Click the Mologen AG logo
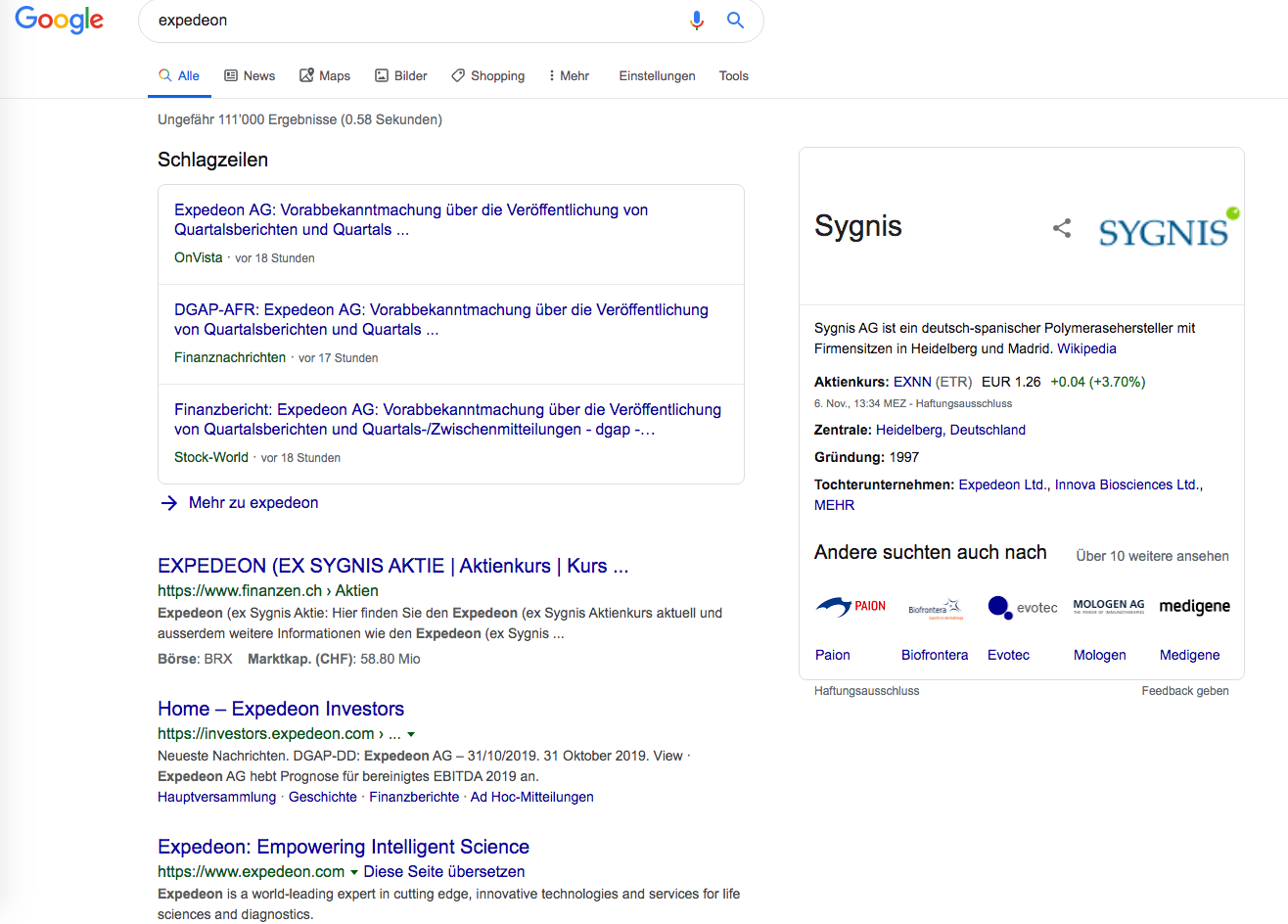Image resolution: width=1288 pixels, height=924 pixels. [1108, 607]
